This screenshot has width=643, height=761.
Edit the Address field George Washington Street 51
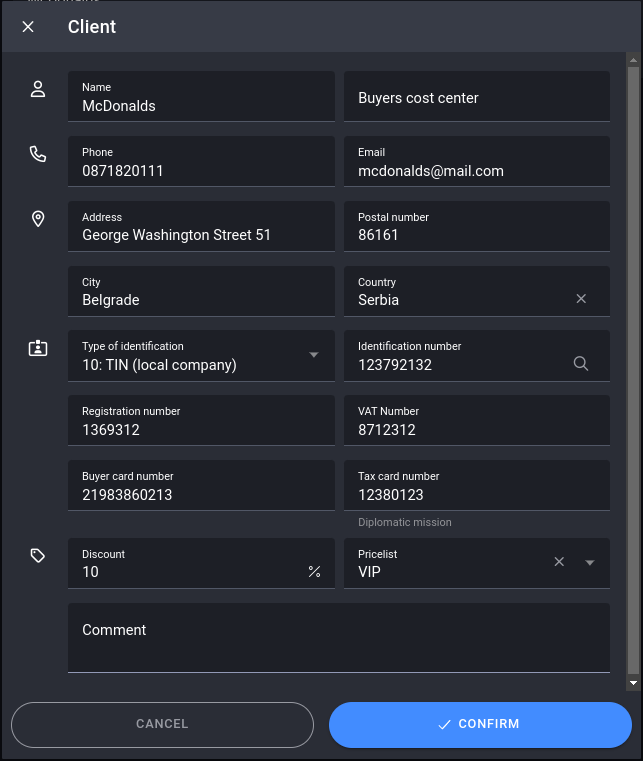(201, 226)
